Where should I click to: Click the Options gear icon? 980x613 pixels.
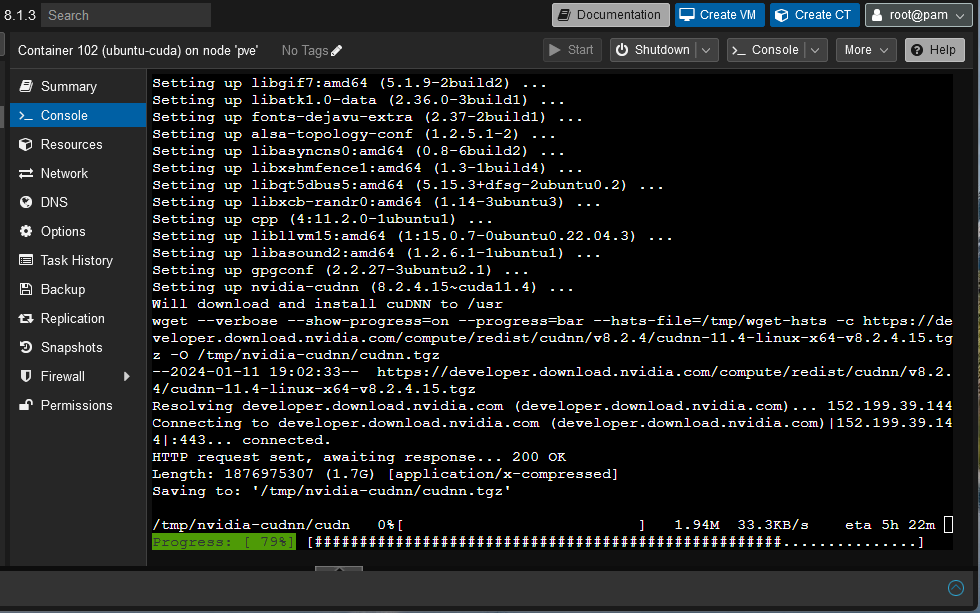[x=26, y=231]
